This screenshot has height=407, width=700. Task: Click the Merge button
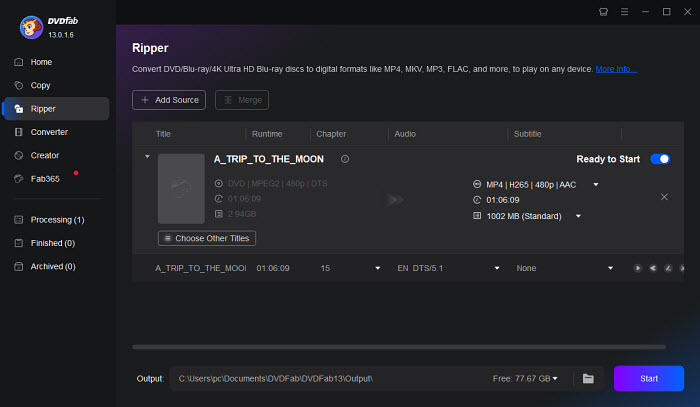click(x=242, y=100)
